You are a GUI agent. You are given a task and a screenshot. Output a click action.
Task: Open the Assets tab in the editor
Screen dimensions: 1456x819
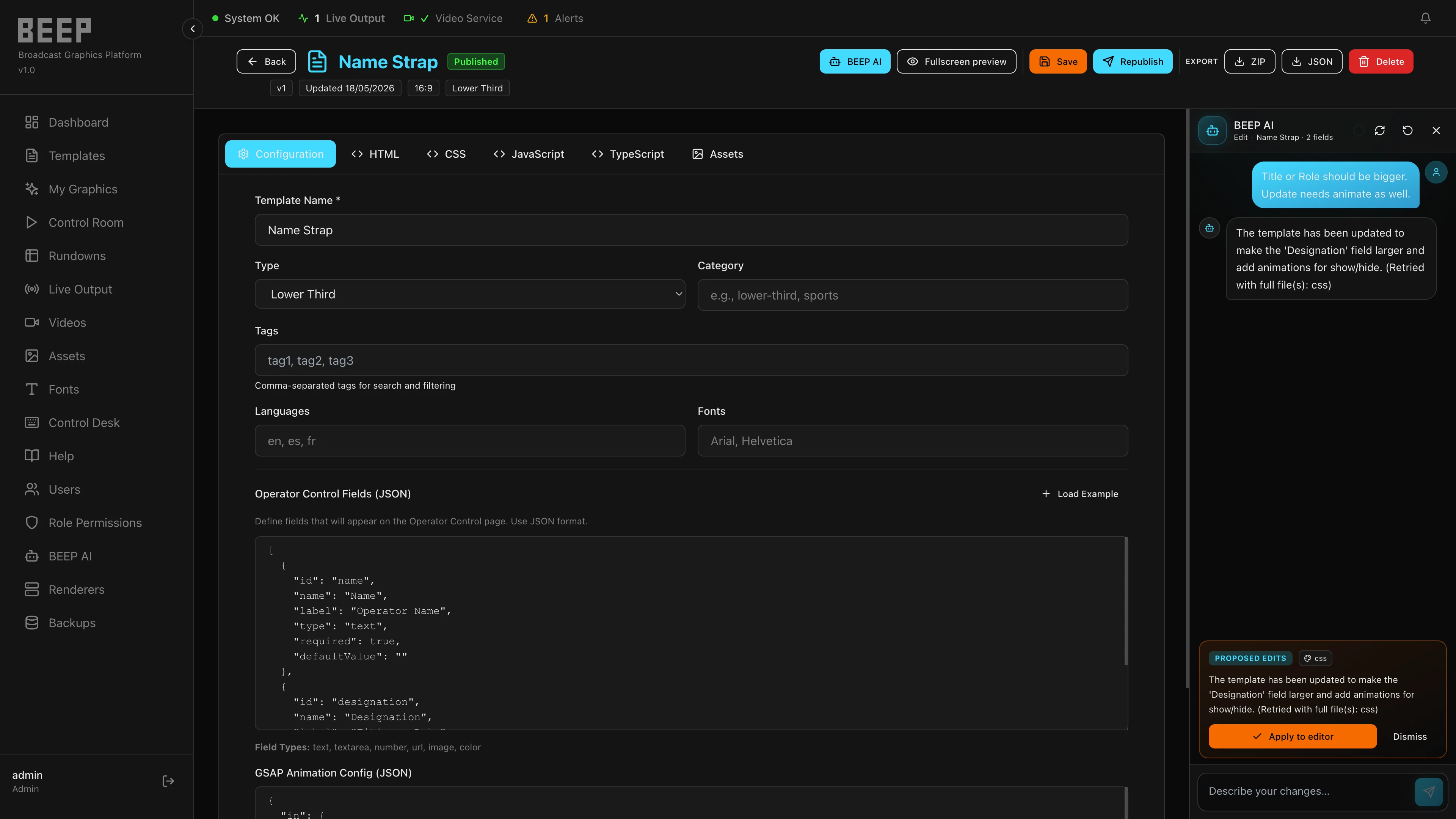click(718, 154)
